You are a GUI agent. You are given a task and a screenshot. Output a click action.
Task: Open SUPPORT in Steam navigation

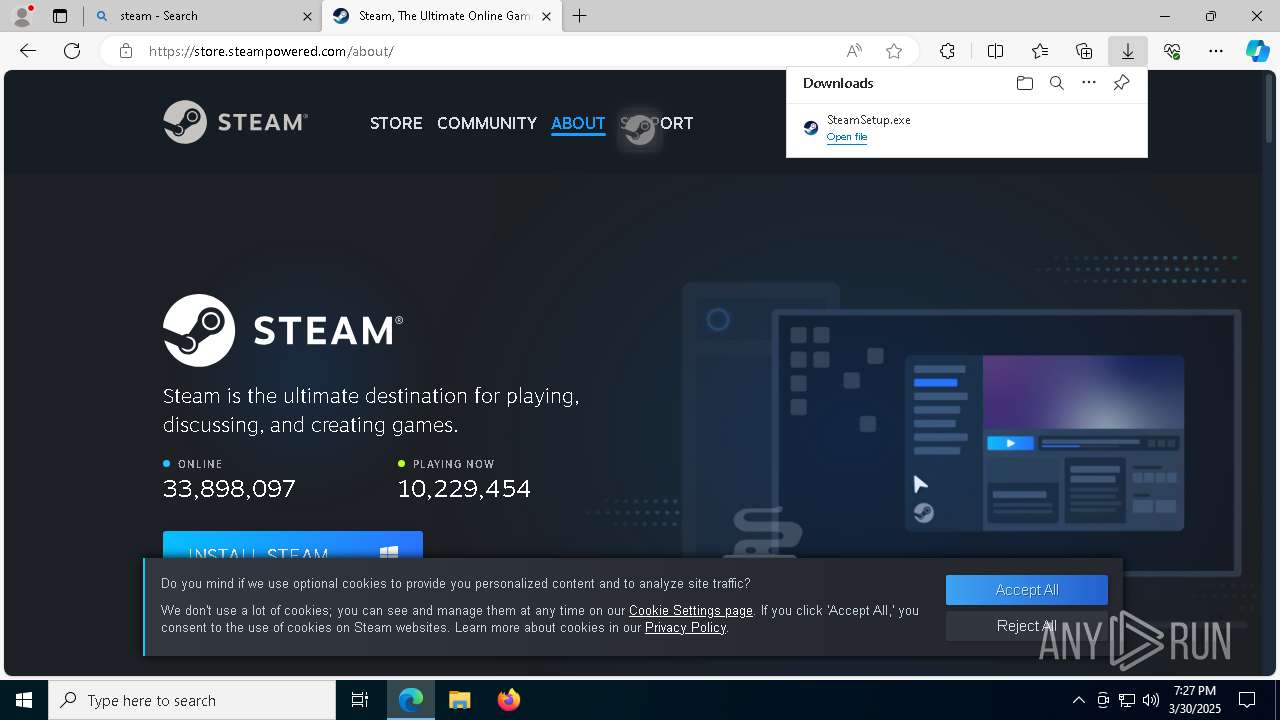(x=657, y=123)
